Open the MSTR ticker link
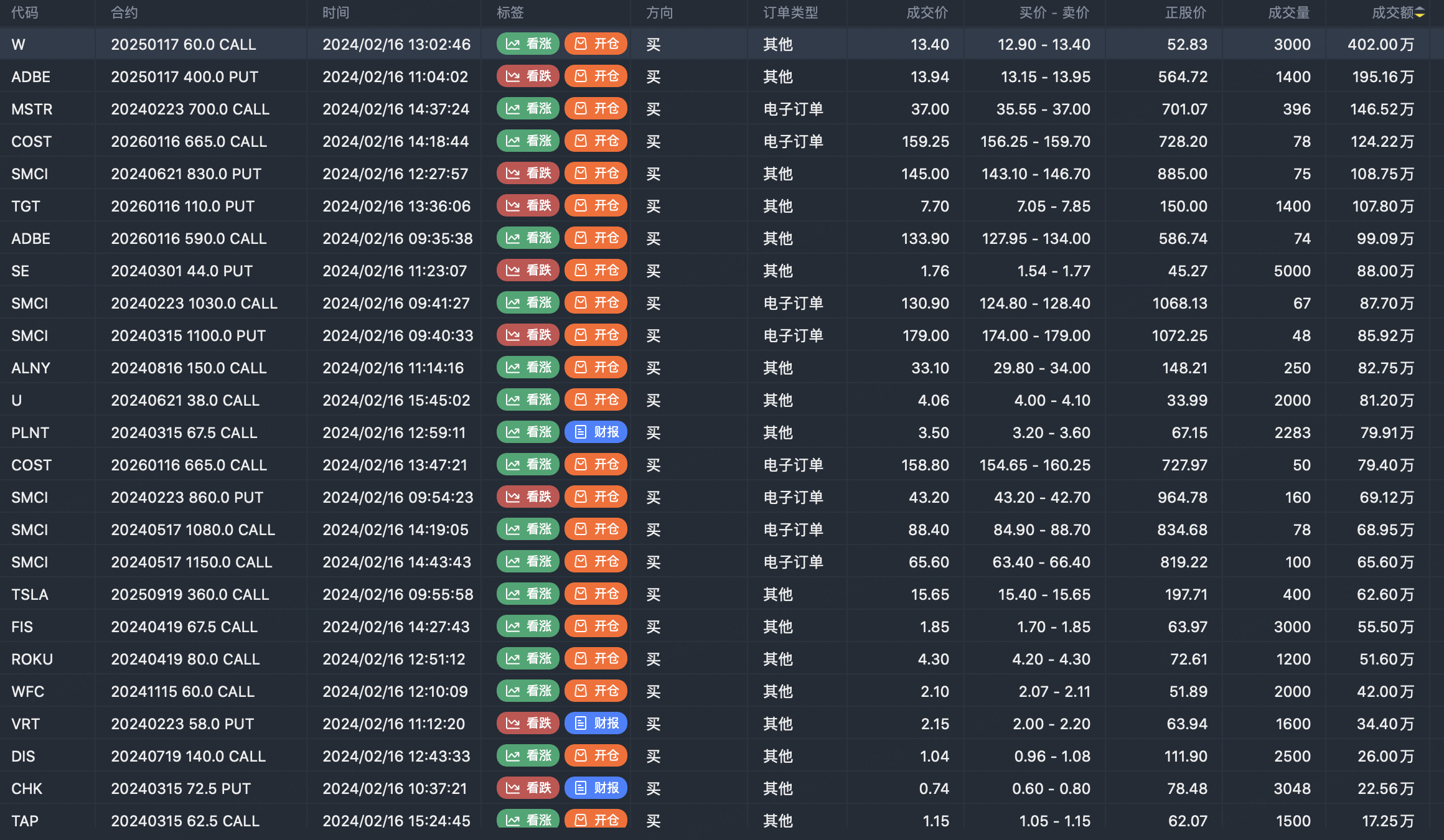The image size is (1444, 840). click(32, 110)
